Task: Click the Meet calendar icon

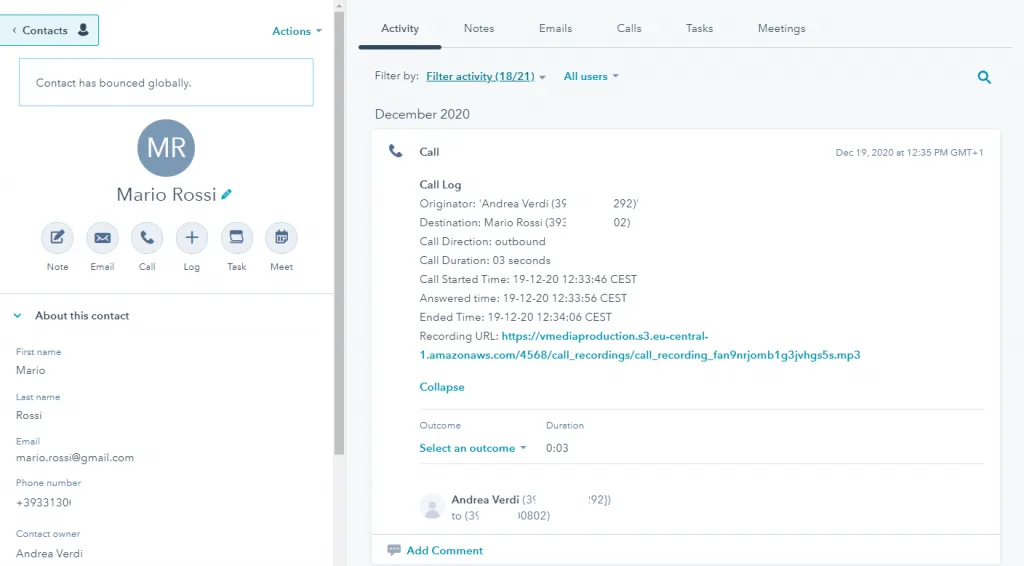Action: [281, 238]
